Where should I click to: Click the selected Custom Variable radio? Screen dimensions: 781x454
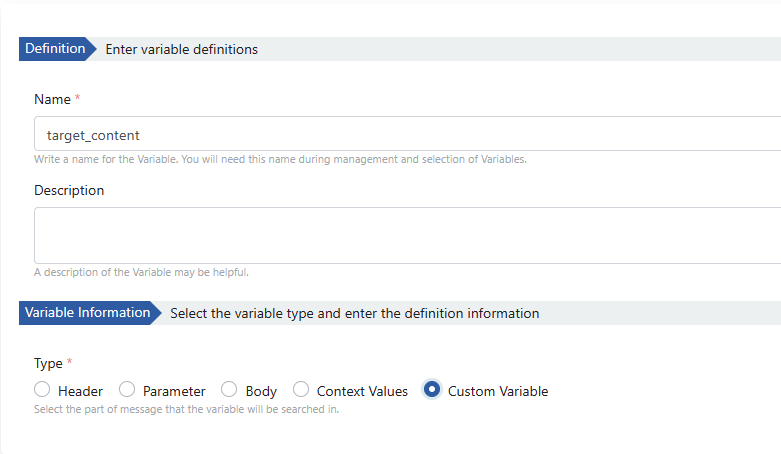[x=432, y=390]
